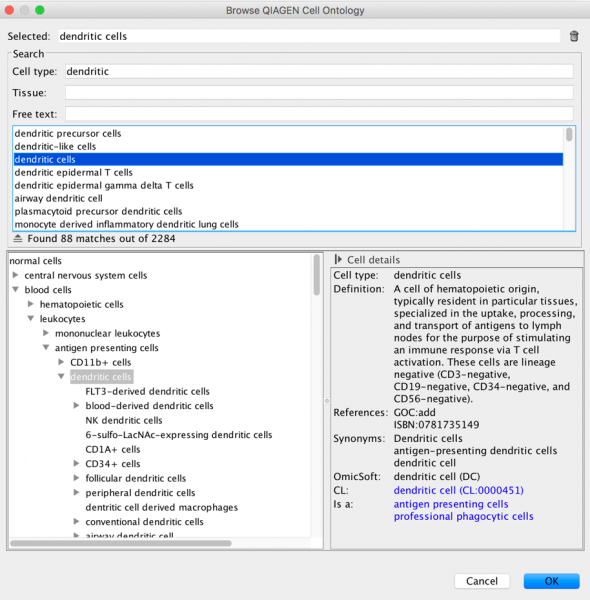The height and width of the screenshot is (600, 590).
Task: Click the OK button
Action: (x=551, y=581)
